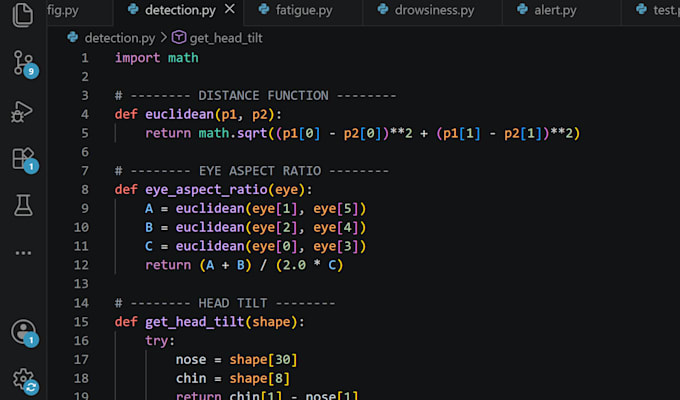Viewport: 680px width, 400px height.
Task: Click the breadcrumb chevron separator
Action: click(x=163, y=38)
